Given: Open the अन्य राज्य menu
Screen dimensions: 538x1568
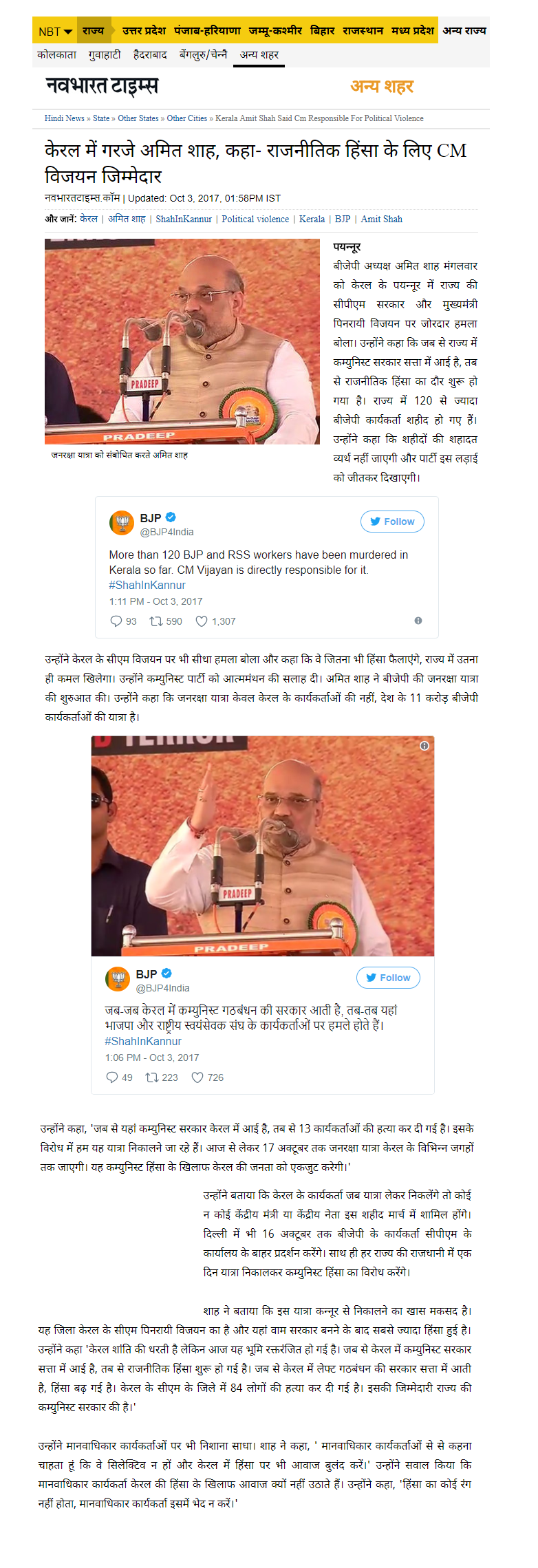Looking at the screenshot, I should pyautogui.click(x=464, y=30).
